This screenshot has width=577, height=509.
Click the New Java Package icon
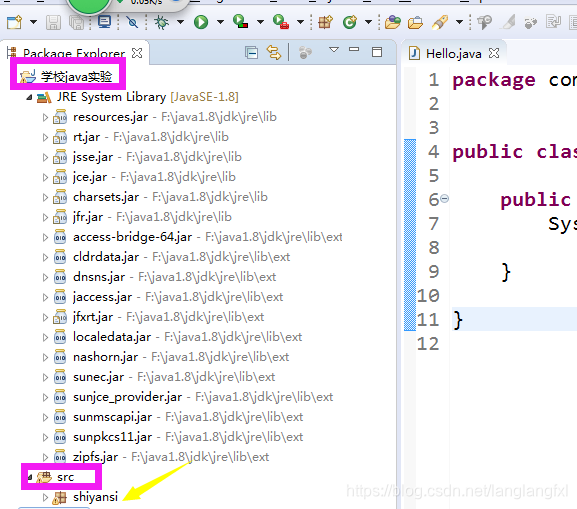coord(326,22)
